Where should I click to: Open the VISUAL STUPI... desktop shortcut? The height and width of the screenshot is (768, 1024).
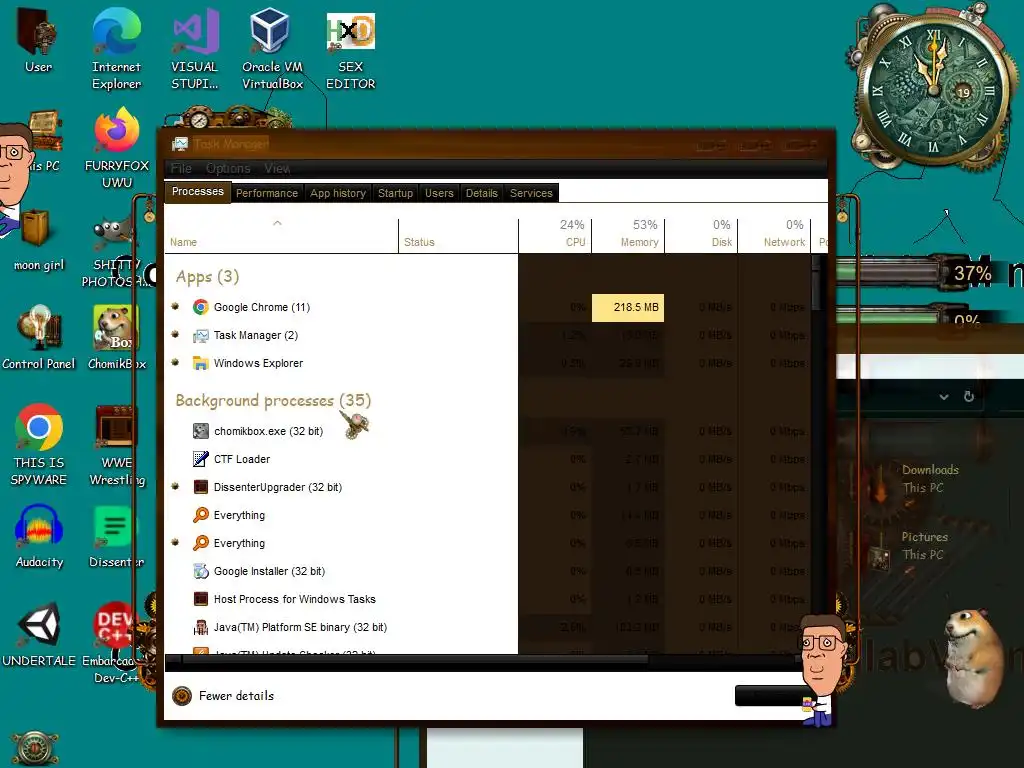(x=195, y=50)
